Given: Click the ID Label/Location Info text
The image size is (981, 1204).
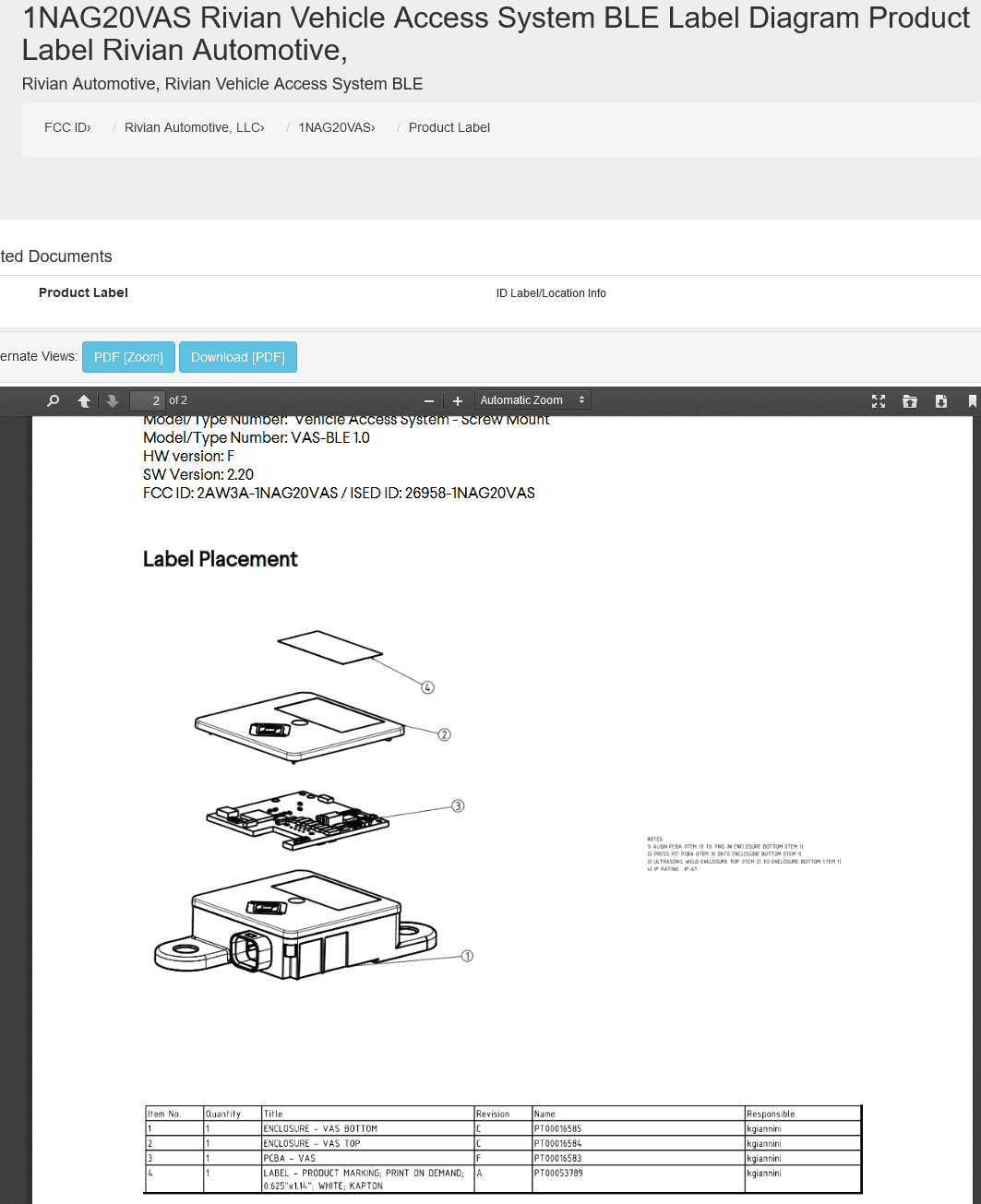Looking at the screenshot, I should point(551,293).
